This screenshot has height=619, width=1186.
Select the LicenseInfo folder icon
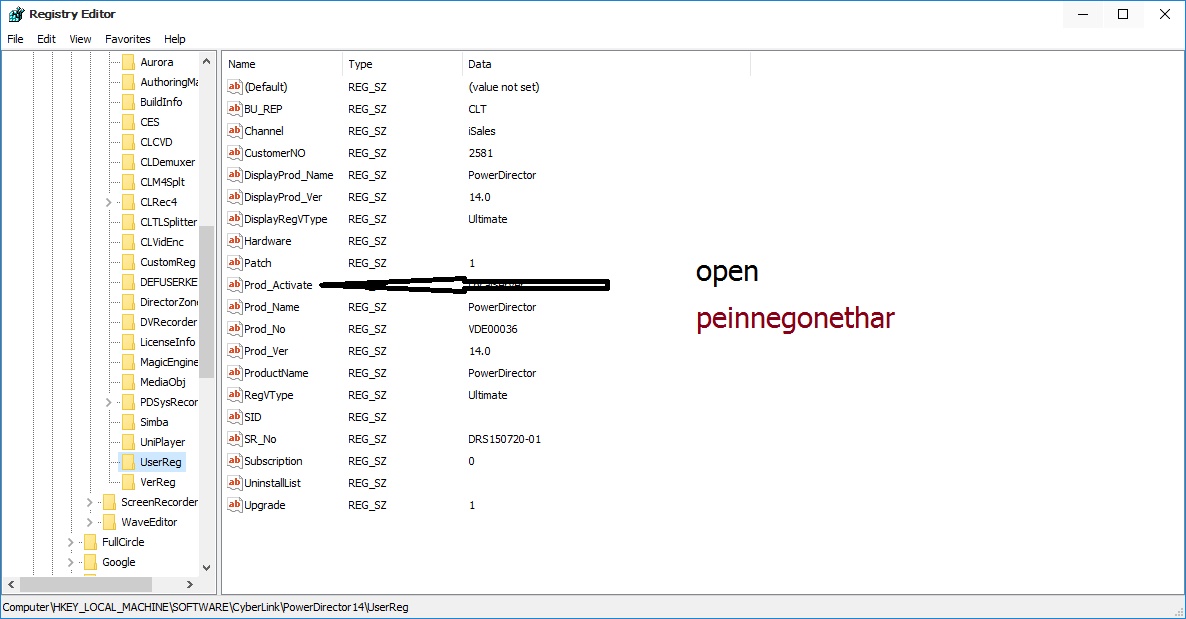129,342
